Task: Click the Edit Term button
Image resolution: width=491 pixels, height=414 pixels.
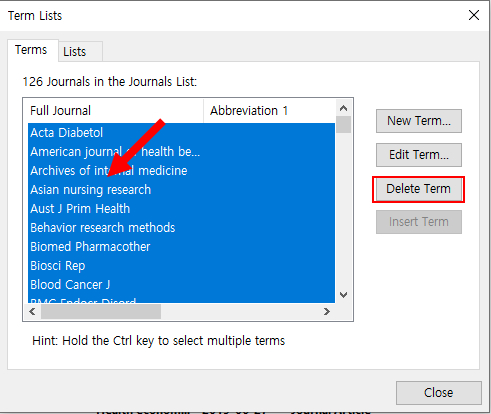Action: [x=419, y=155]
